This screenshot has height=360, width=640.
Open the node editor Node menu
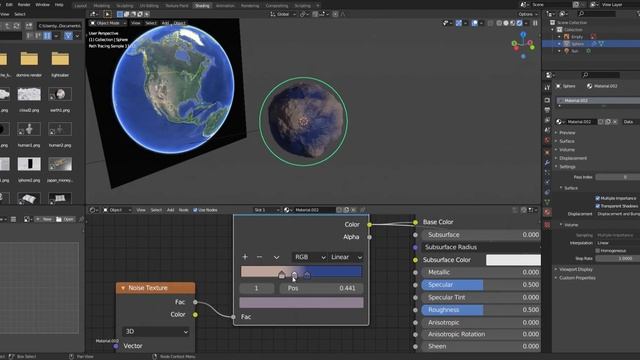[184, 210]
